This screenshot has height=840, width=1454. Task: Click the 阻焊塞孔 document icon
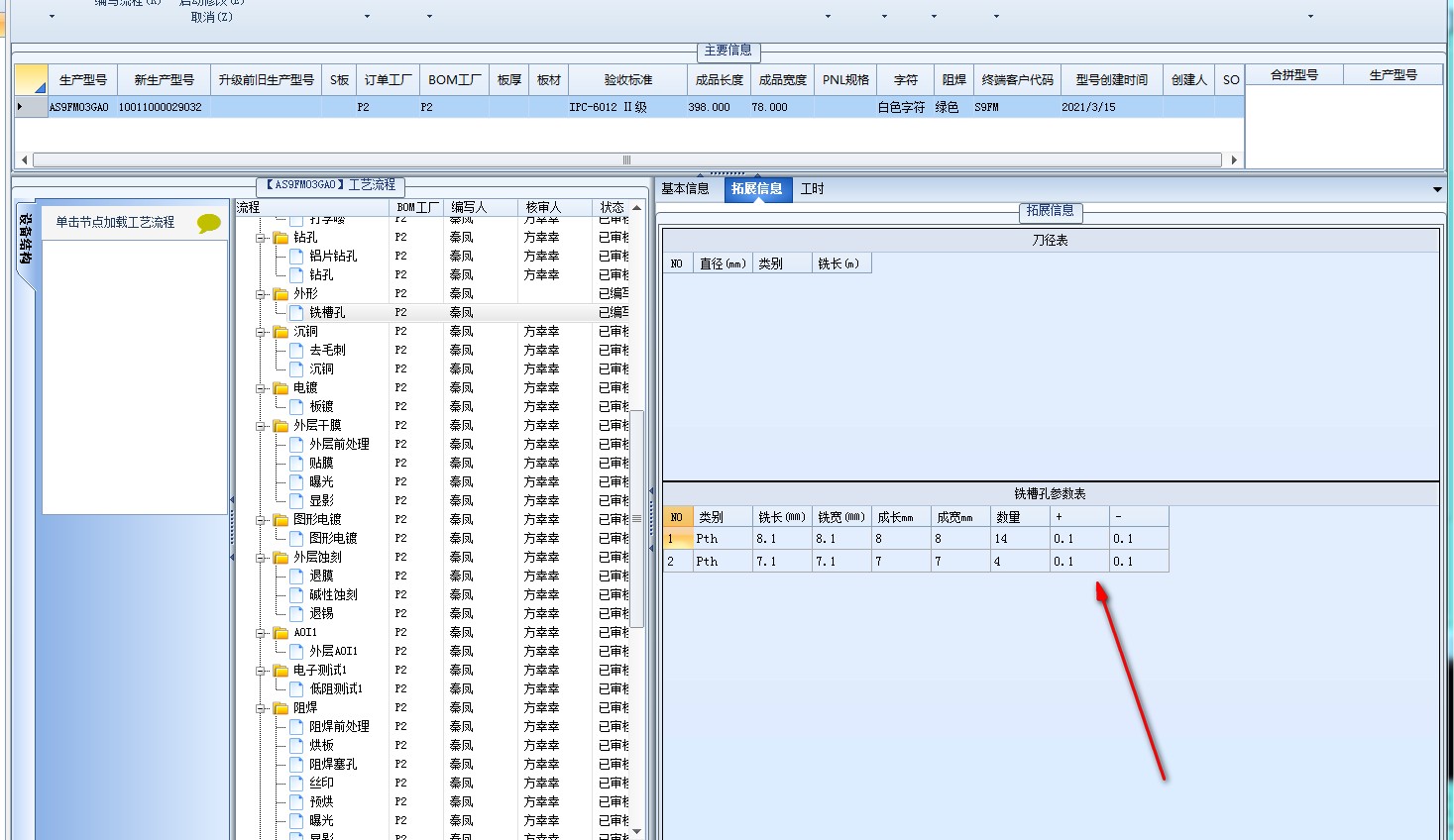click(296, 765)
